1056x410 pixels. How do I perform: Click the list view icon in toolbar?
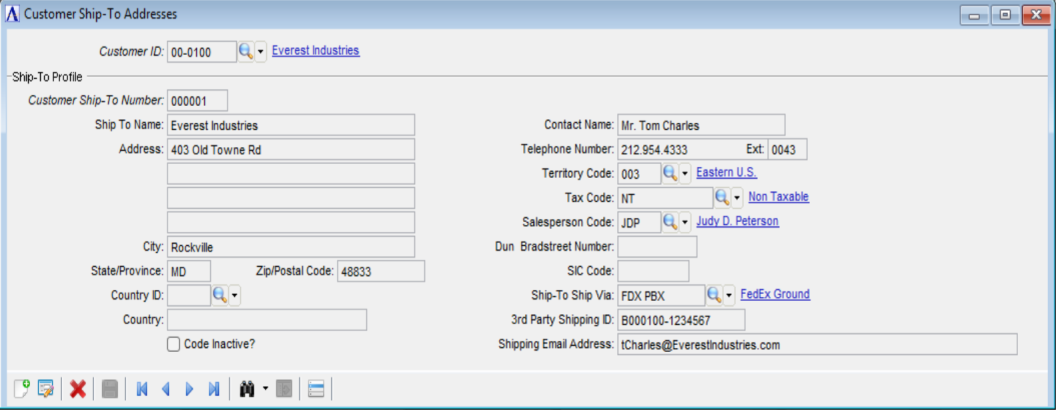click(x=315, y=389)
